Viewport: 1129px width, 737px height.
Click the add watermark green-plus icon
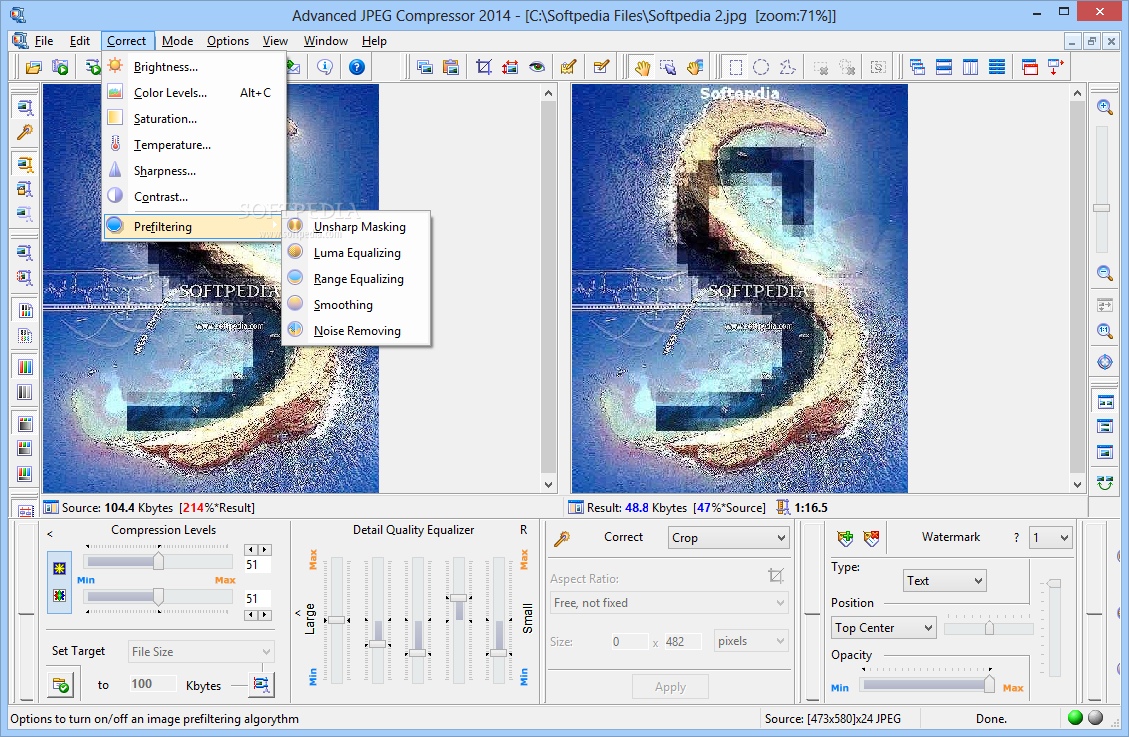point(845,538)
